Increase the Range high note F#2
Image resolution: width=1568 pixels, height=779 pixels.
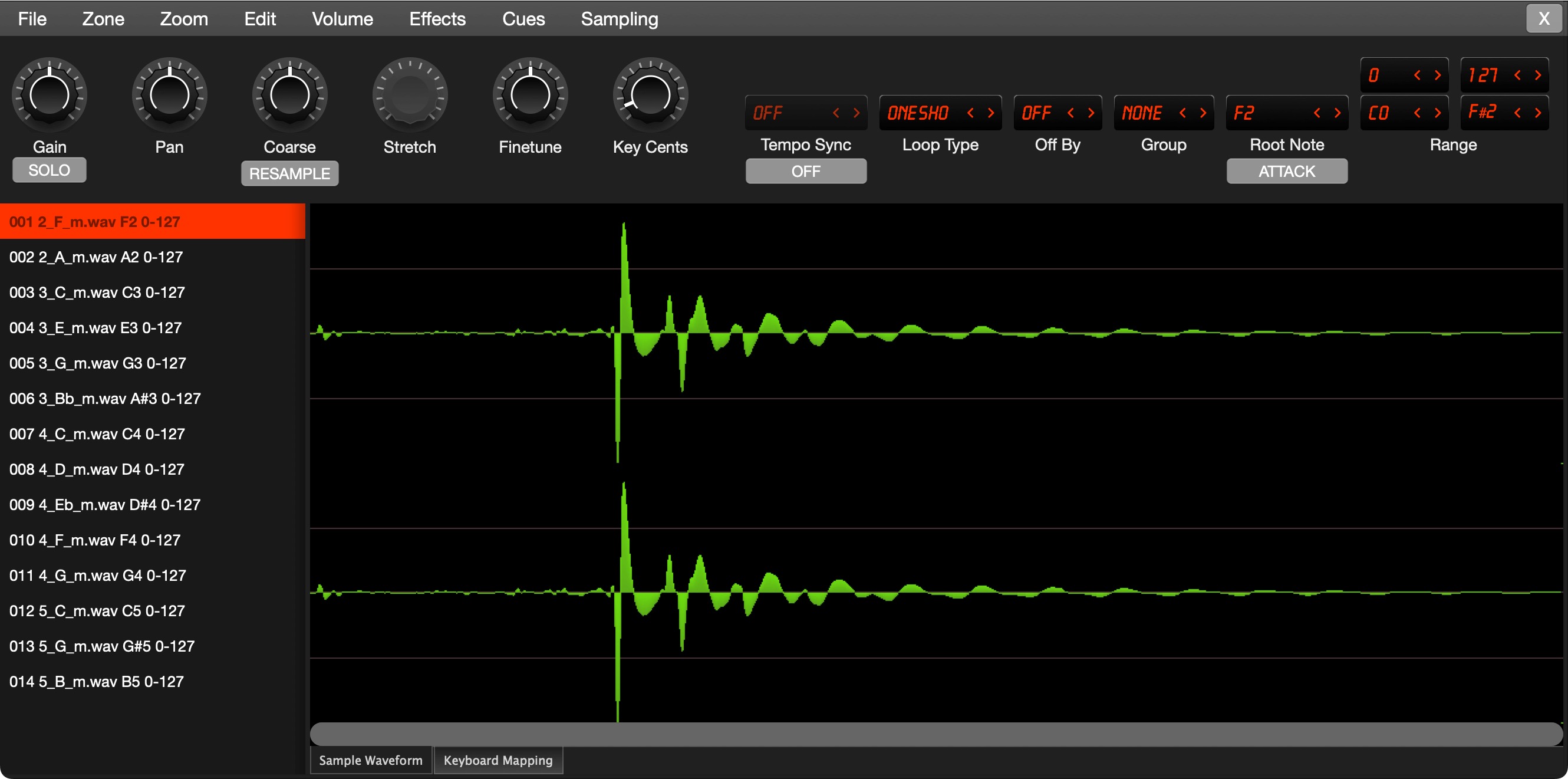click(1537, 113)
